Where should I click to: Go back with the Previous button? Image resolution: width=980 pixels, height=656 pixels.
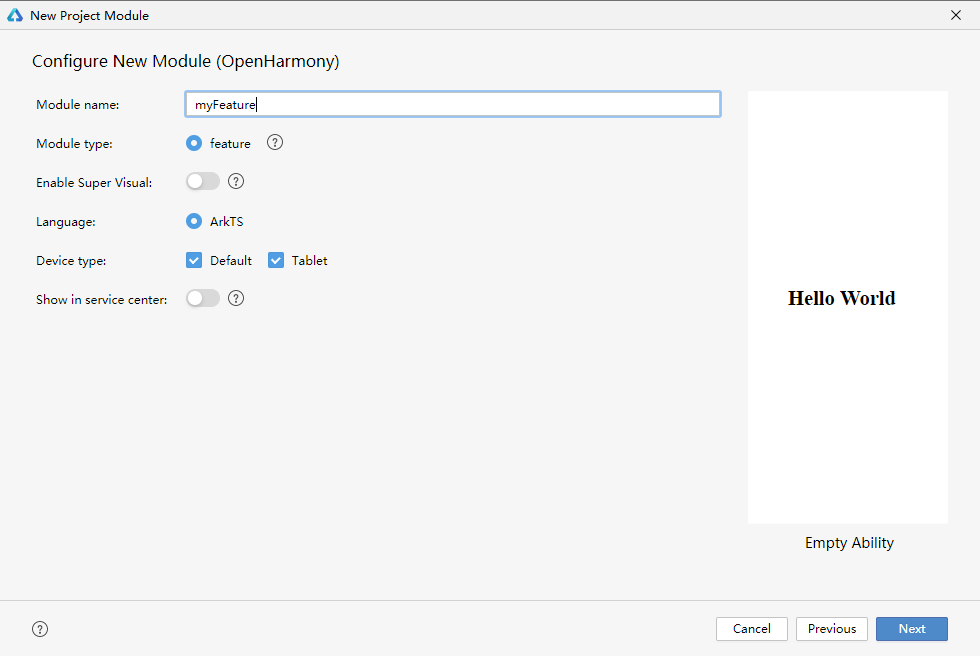832,629
